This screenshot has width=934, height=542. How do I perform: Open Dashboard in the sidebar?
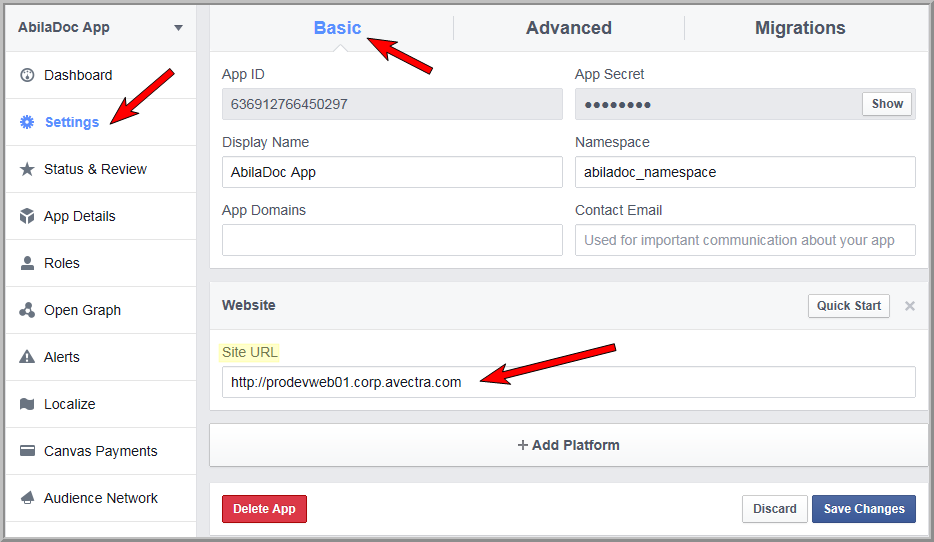(x=101, y=75)
